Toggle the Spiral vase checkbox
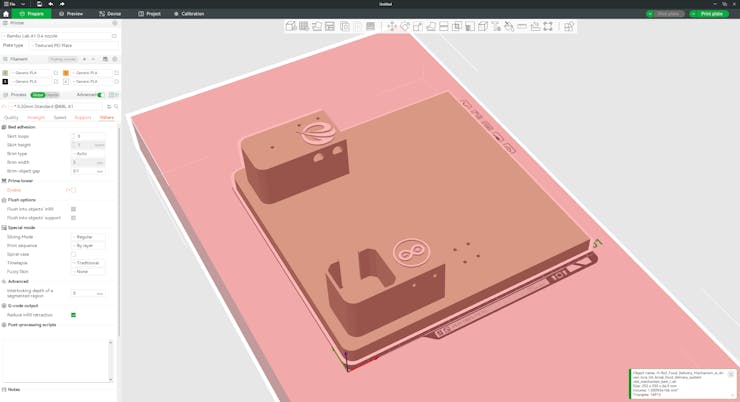 [x=73, y=254]
